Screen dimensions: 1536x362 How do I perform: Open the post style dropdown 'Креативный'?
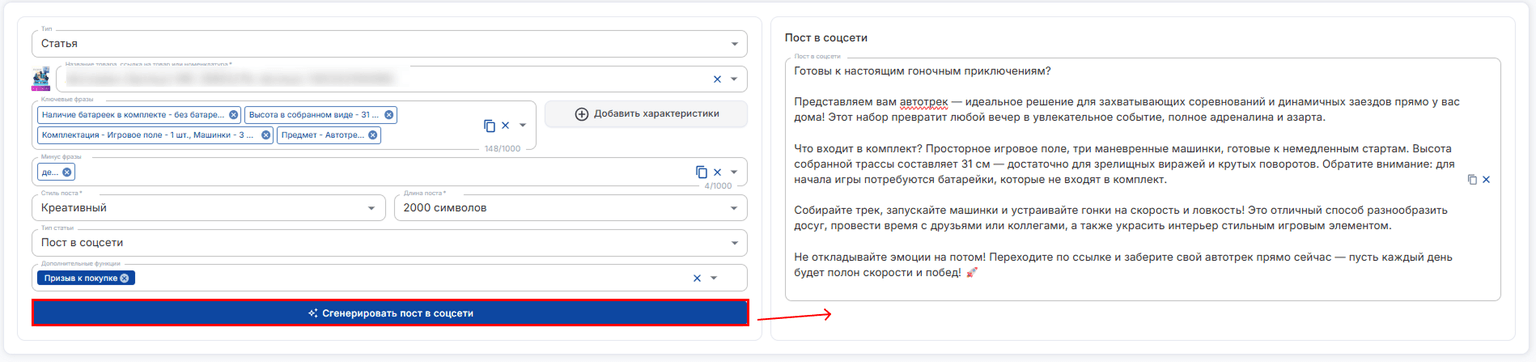pyautogui.click(x=208, y=208)
